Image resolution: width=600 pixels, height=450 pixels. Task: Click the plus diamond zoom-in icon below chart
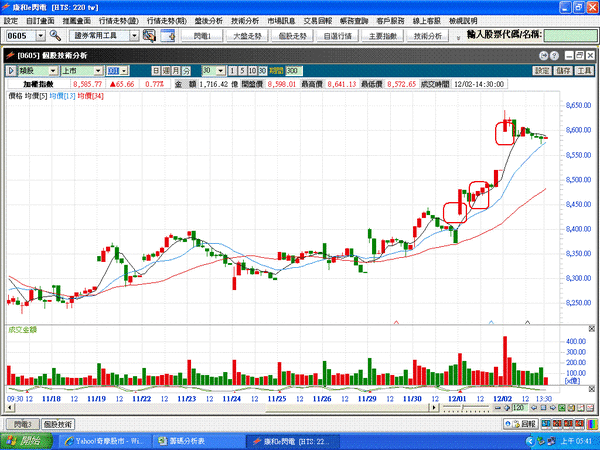coord(507,408)
